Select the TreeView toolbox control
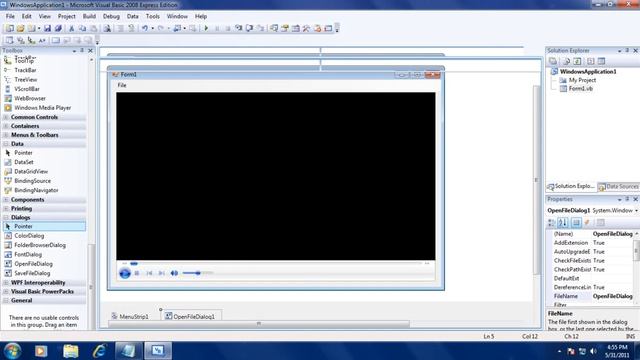640x360 pixels. tap(26, 80)
